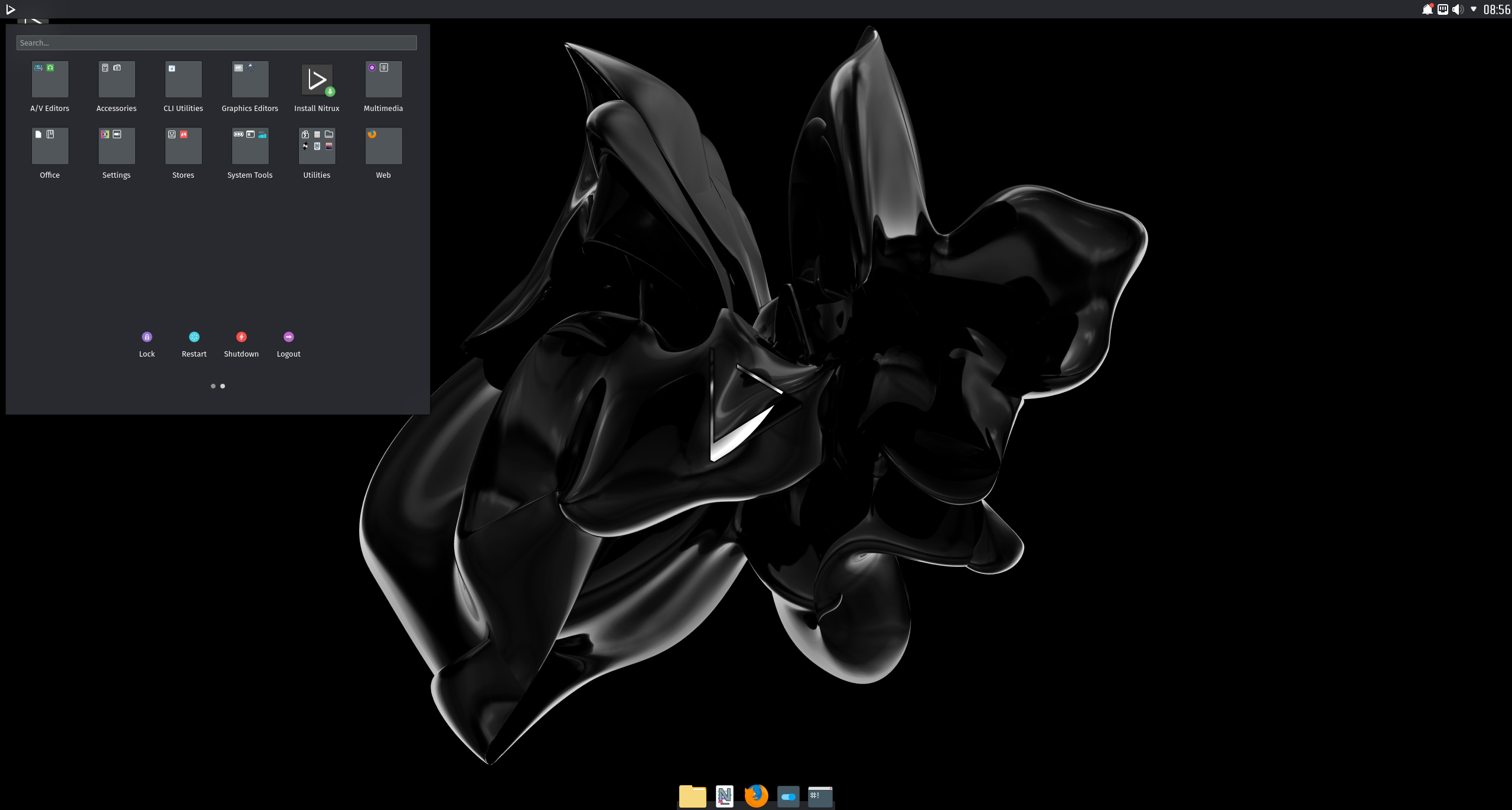Expand the hidden tray icons arrow
This screenshot has height=810, width=1512.
click(x=1474, y=9)
